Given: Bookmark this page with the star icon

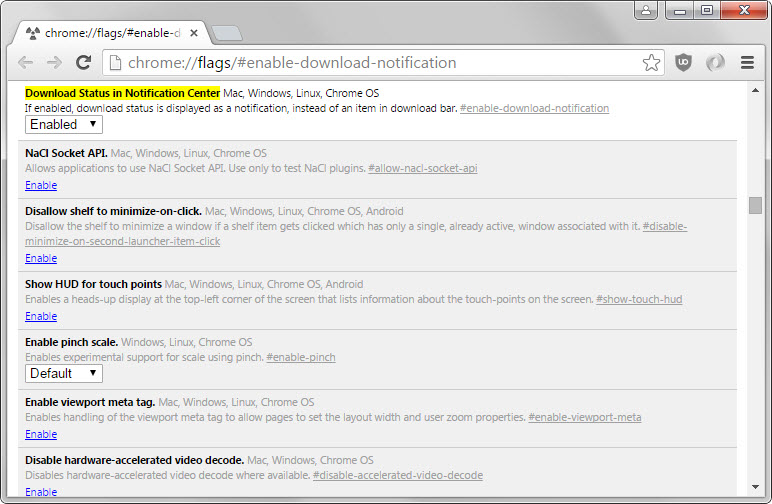Looking at the screenshot, I should coord(651,63).
